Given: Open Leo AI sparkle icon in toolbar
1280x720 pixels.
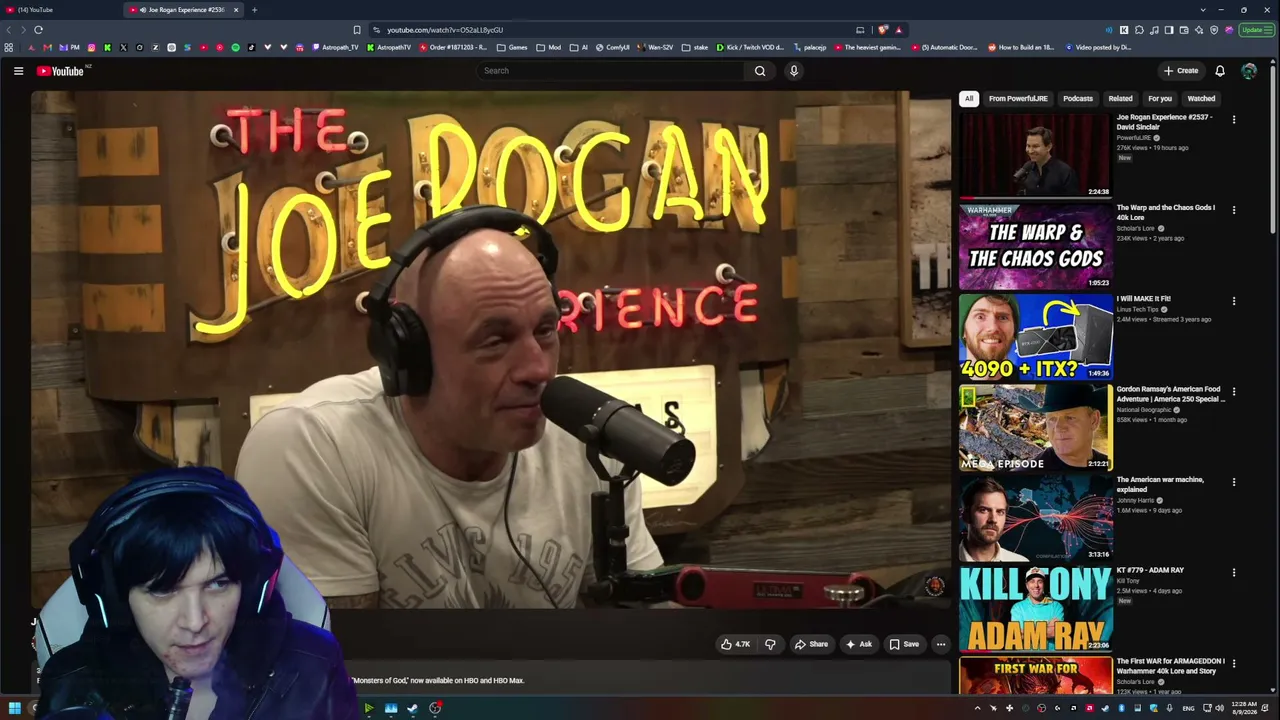Looking at the screenshot, I should pos(1199,30).
